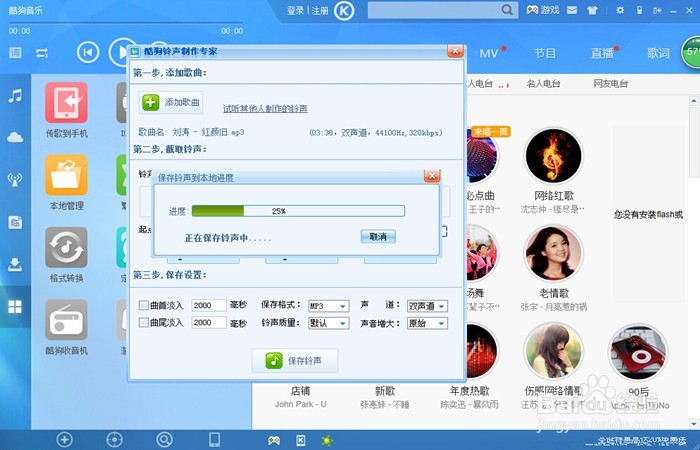Open 伤感网络情歌 station thumbnail
The height and width of the screenshot is (450, 700).
554,352
